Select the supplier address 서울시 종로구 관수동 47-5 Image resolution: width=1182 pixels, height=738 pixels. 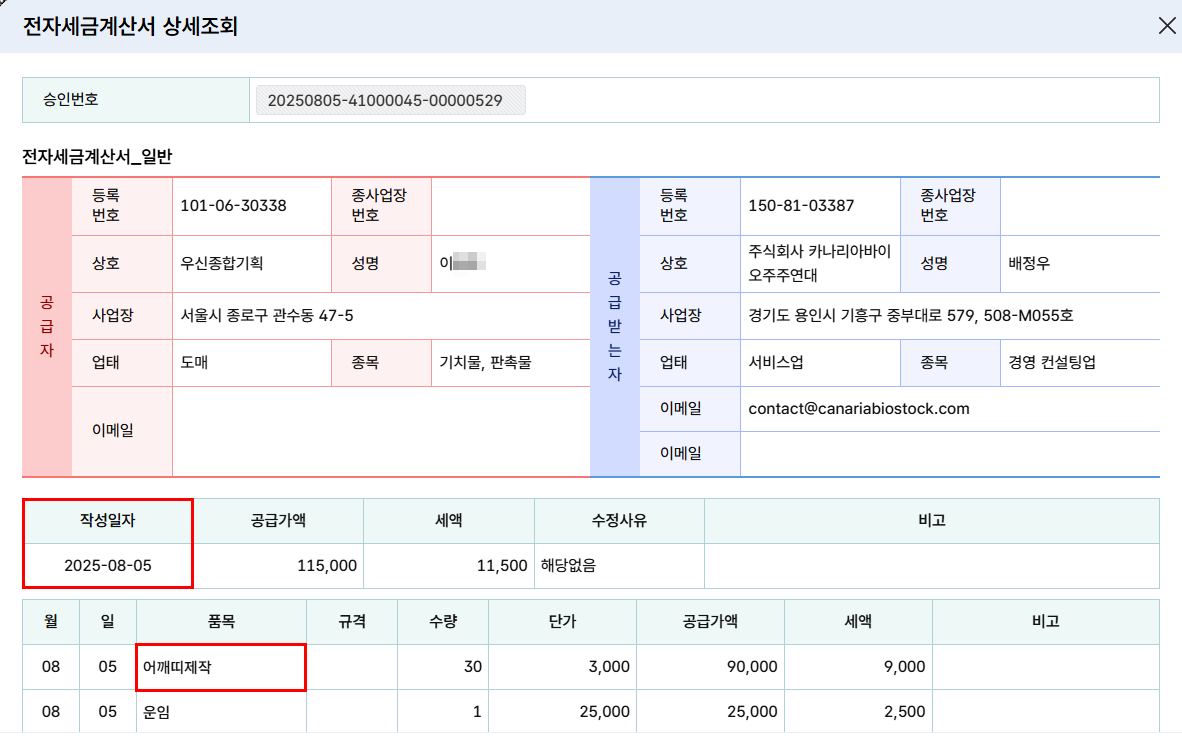pos(266,315)
